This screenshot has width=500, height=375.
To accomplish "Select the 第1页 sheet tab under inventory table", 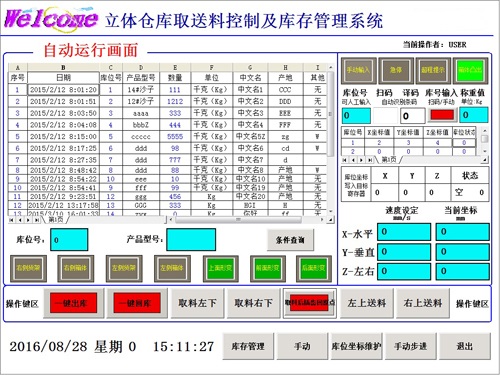I will coord(56,220).
